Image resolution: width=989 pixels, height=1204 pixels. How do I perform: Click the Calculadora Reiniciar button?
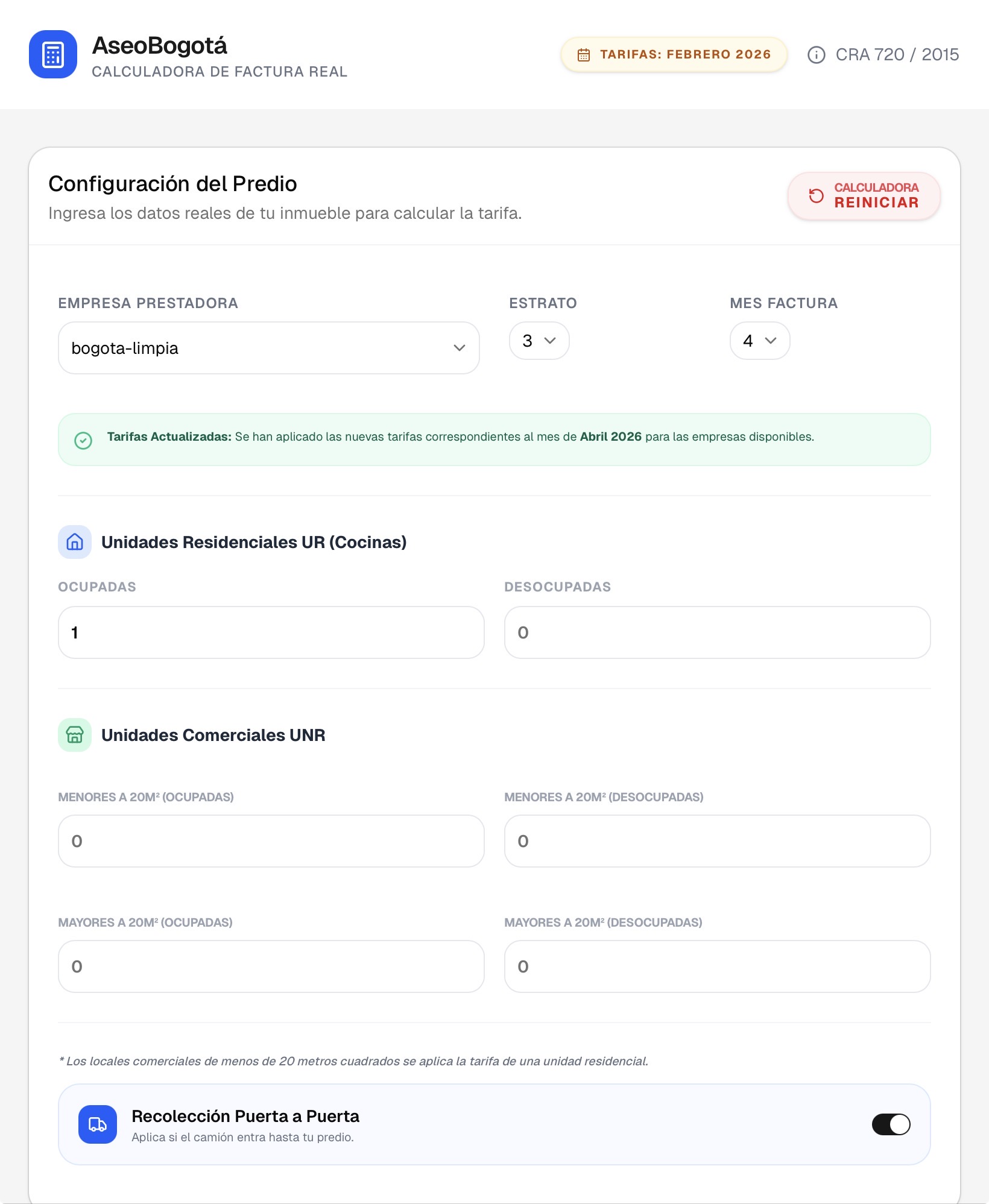tap(864, 195)
